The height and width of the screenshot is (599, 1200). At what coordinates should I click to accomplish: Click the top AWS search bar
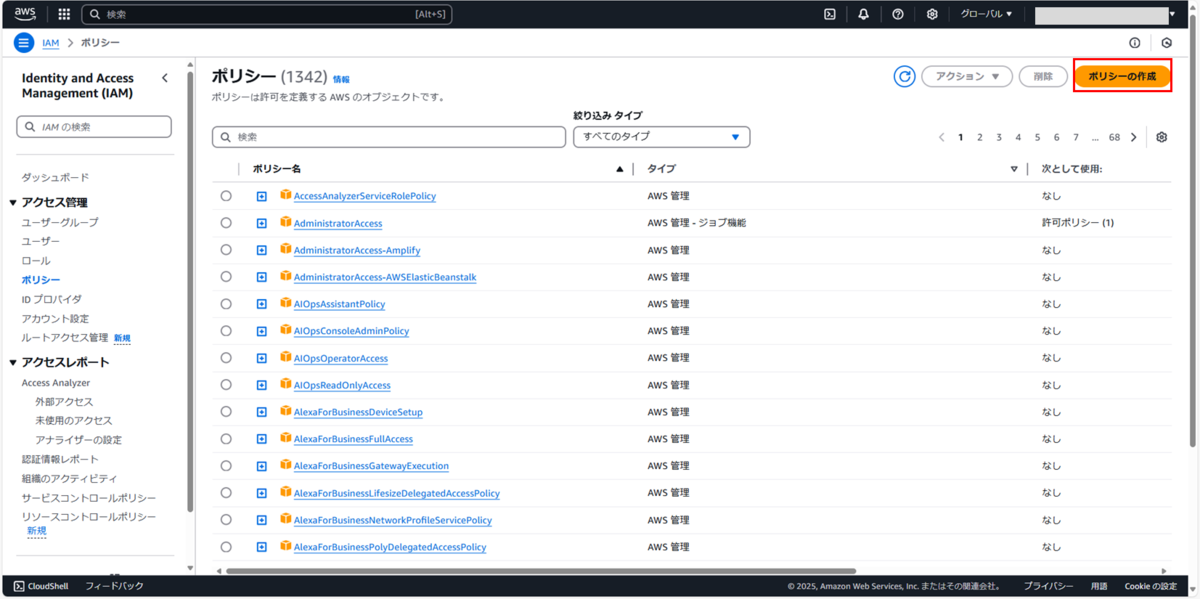tap(267, 14)
